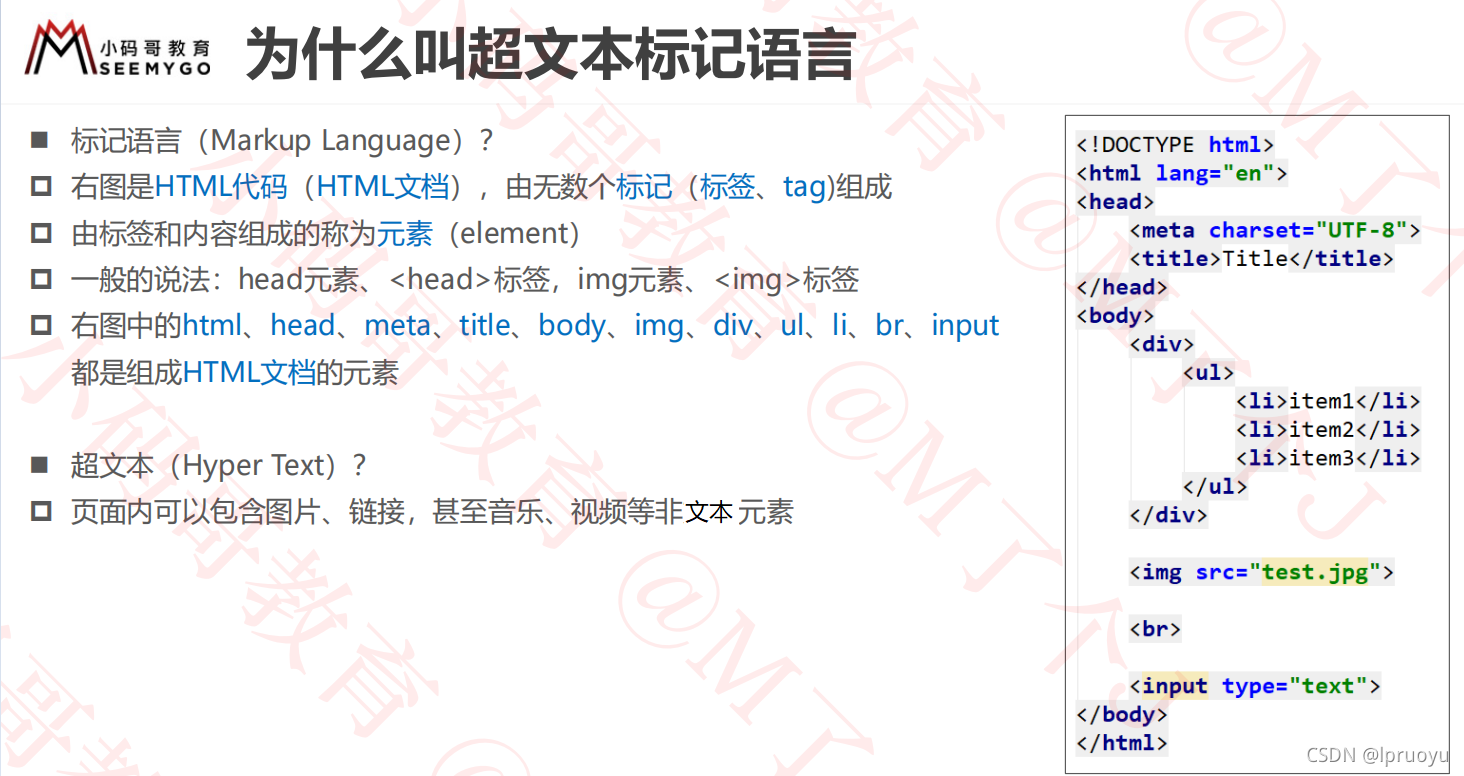Click code line <input type="text">
Image resolution: width=1464 pixels, height=776 pixels.
click(1255, 686)
